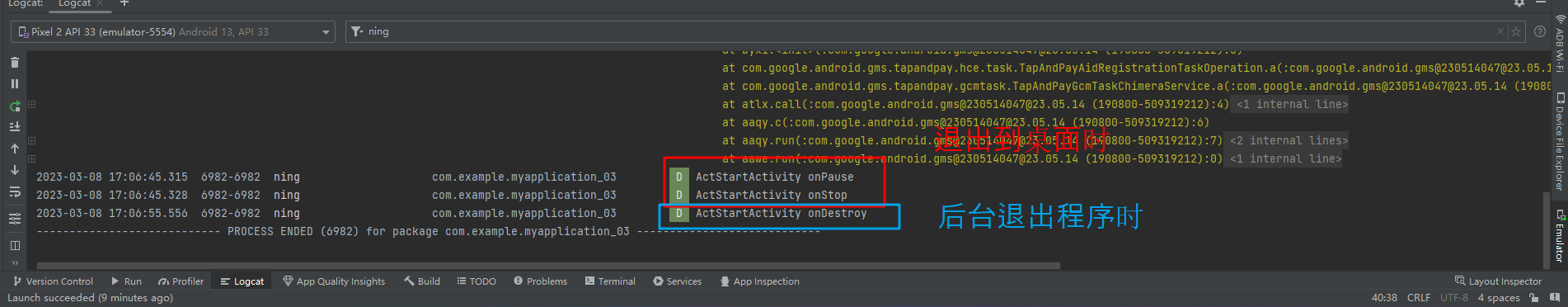Change line separator CRLF

point(1419,298)
